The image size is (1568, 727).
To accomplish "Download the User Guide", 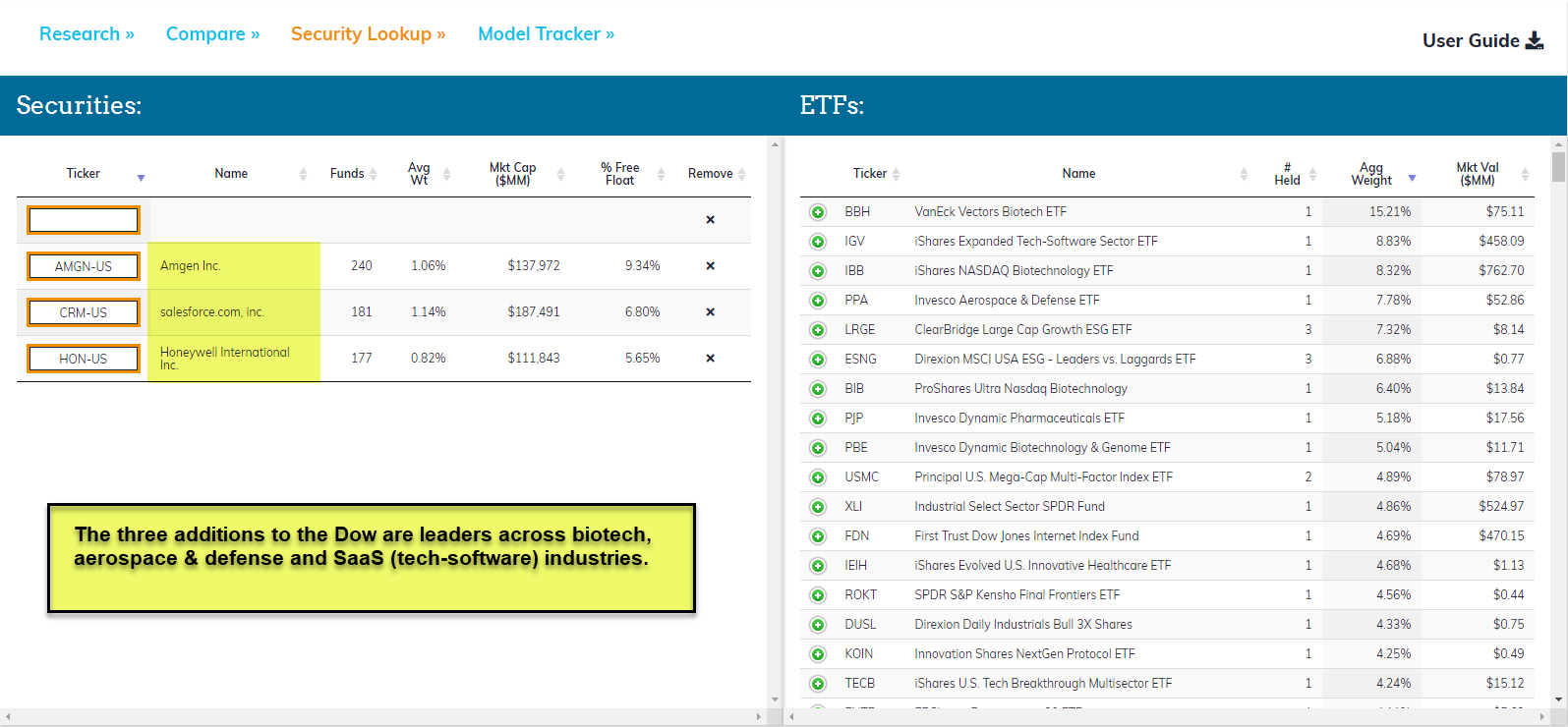I will pos(1482,40).
